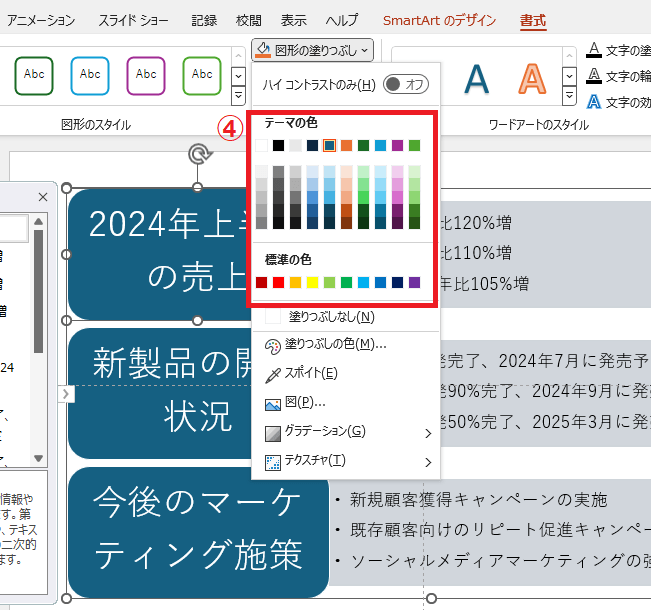This screenshot has width=651, height=610.
Task: Pick the white theme color swatch
Action: (x=262, y=146)
